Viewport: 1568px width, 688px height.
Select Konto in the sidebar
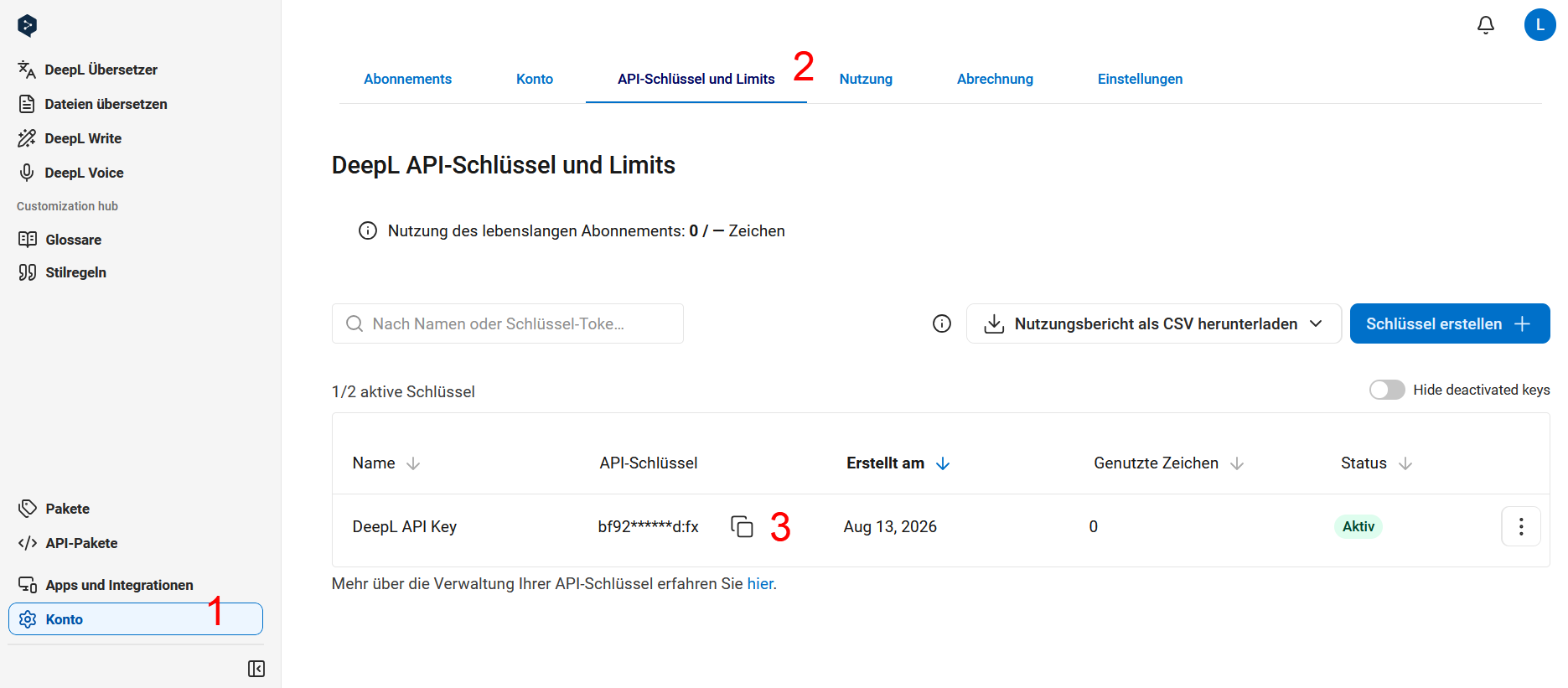[136, 619]
